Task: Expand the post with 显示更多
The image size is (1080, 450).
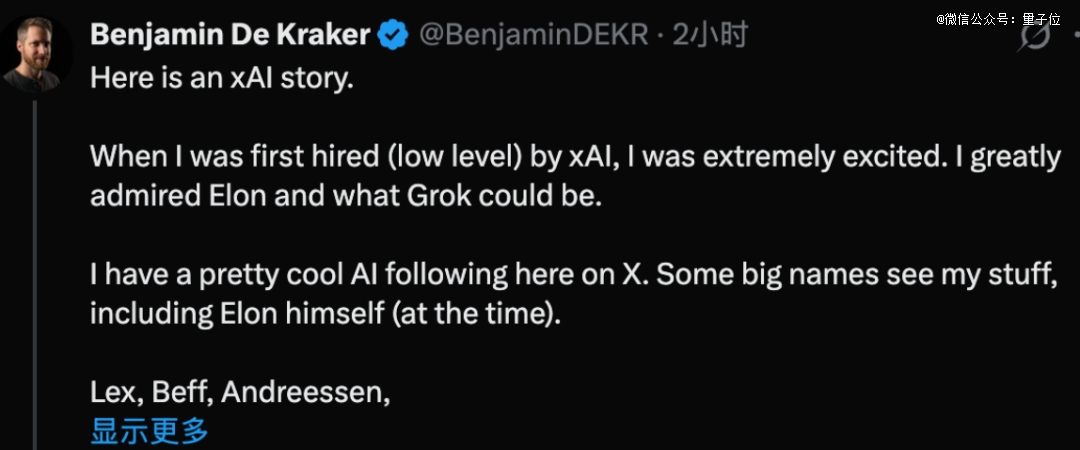Action: [x=149, y=431]
